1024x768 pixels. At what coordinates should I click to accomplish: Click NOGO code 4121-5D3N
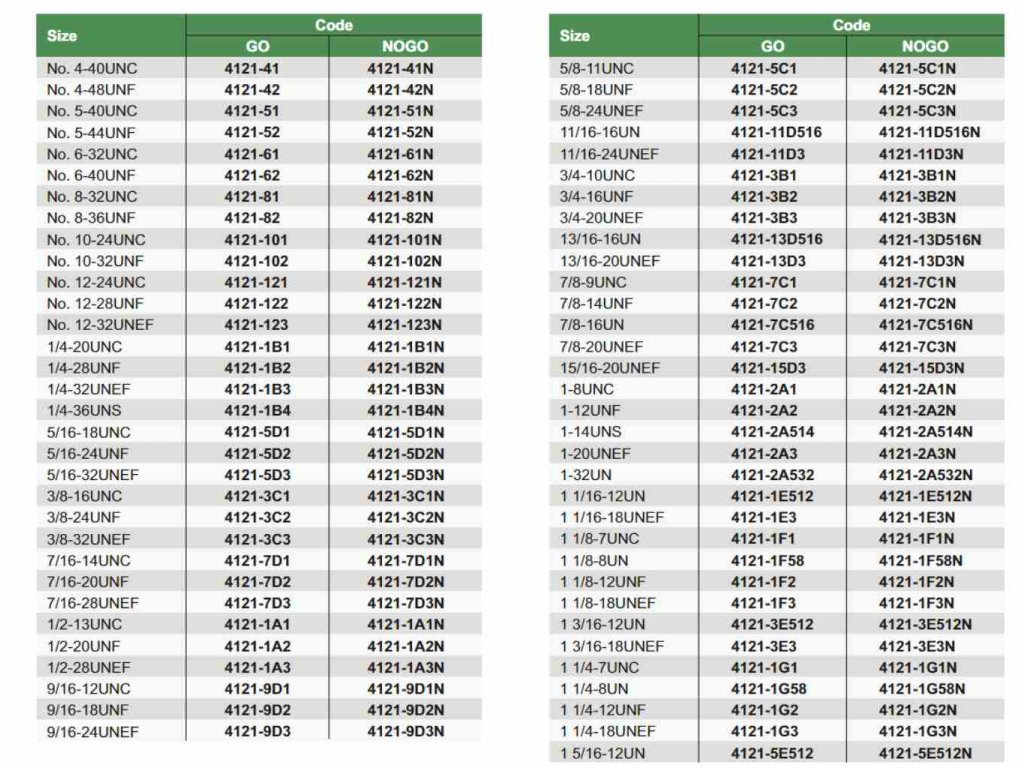tap(405, 475)
